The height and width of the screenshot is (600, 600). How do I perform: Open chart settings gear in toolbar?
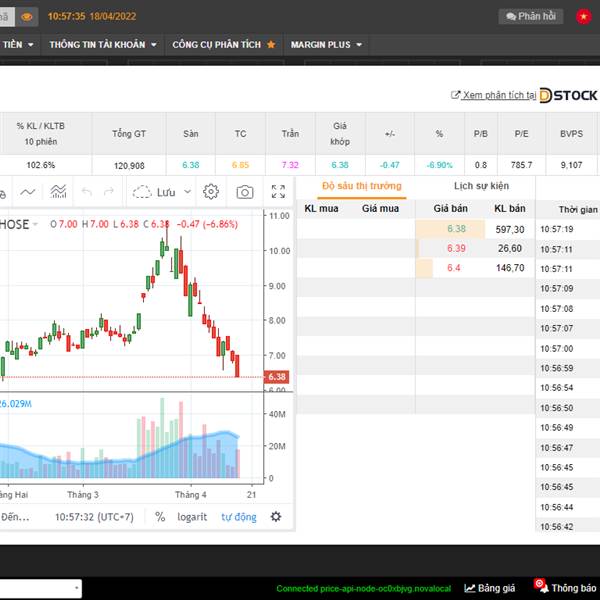[211, 192]
